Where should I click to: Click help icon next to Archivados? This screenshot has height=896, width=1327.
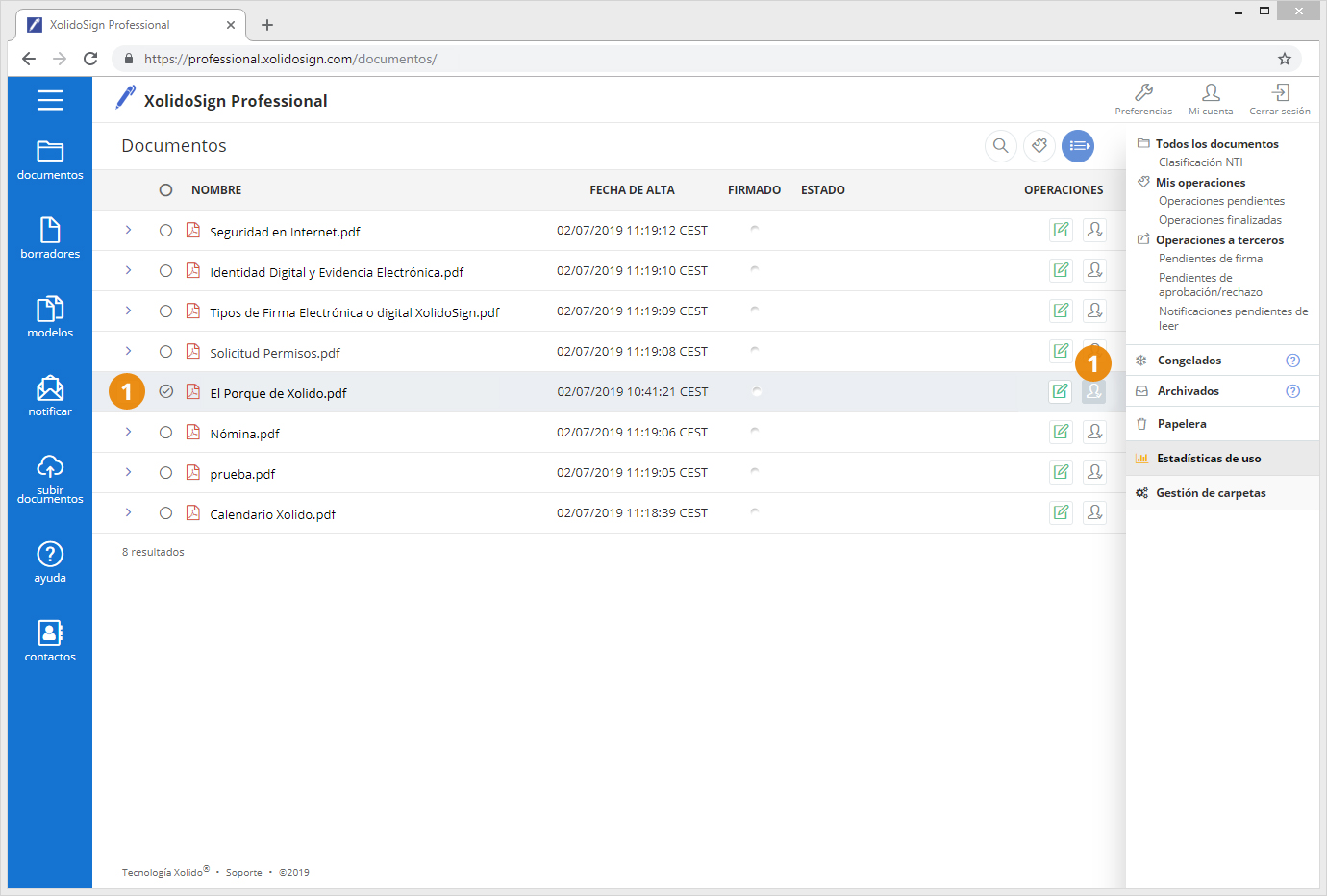pyautogui.click(x=1292, y=391)
